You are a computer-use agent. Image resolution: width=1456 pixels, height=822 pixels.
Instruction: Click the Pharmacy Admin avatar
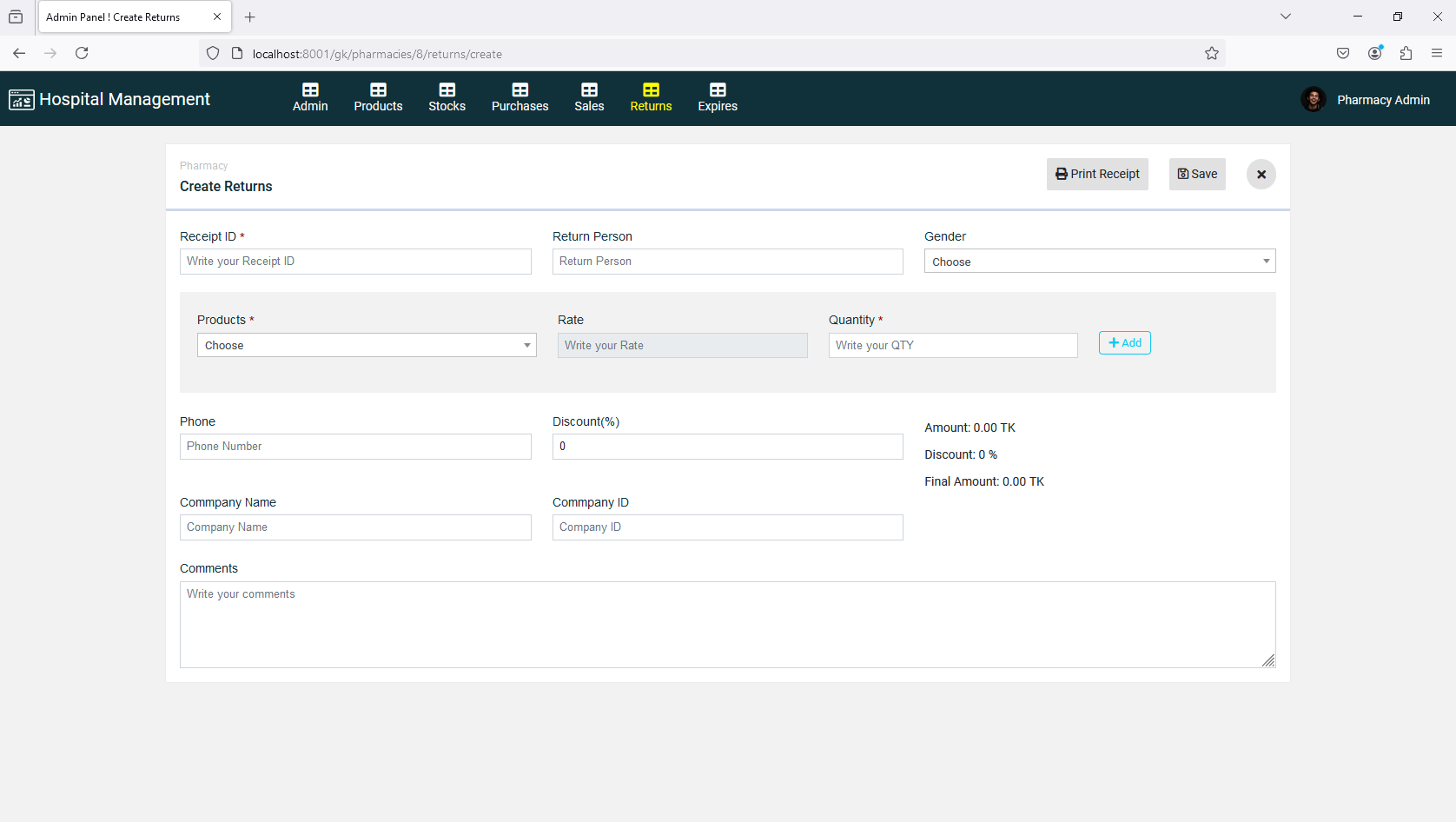coord(1313,100)
